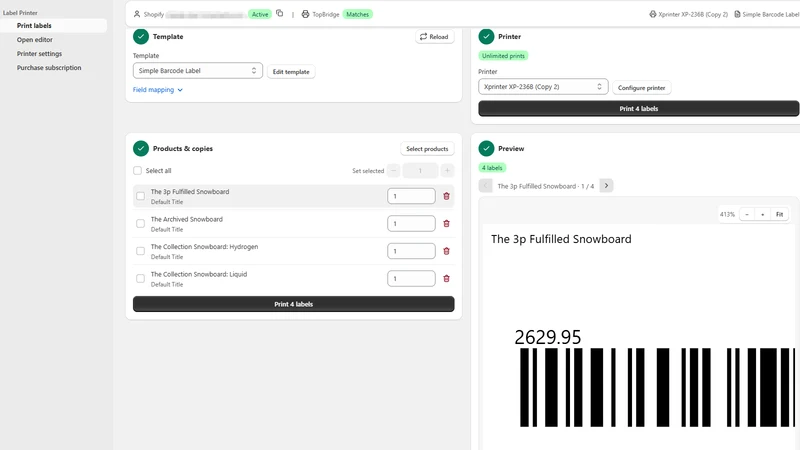
Task: Click the Unlimited prints badge
Action: pos(503,56)
